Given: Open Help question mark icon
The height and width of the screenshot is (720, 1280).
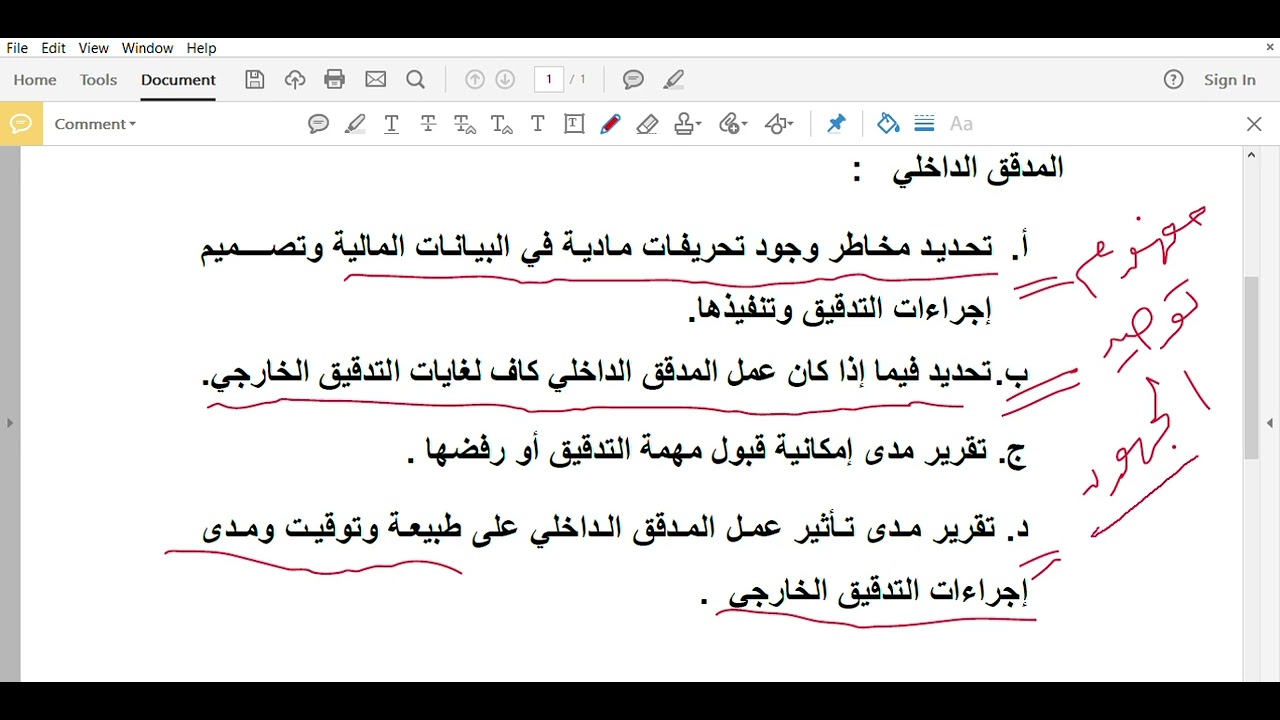Looking at the screenshot, I should point(1174,80).
